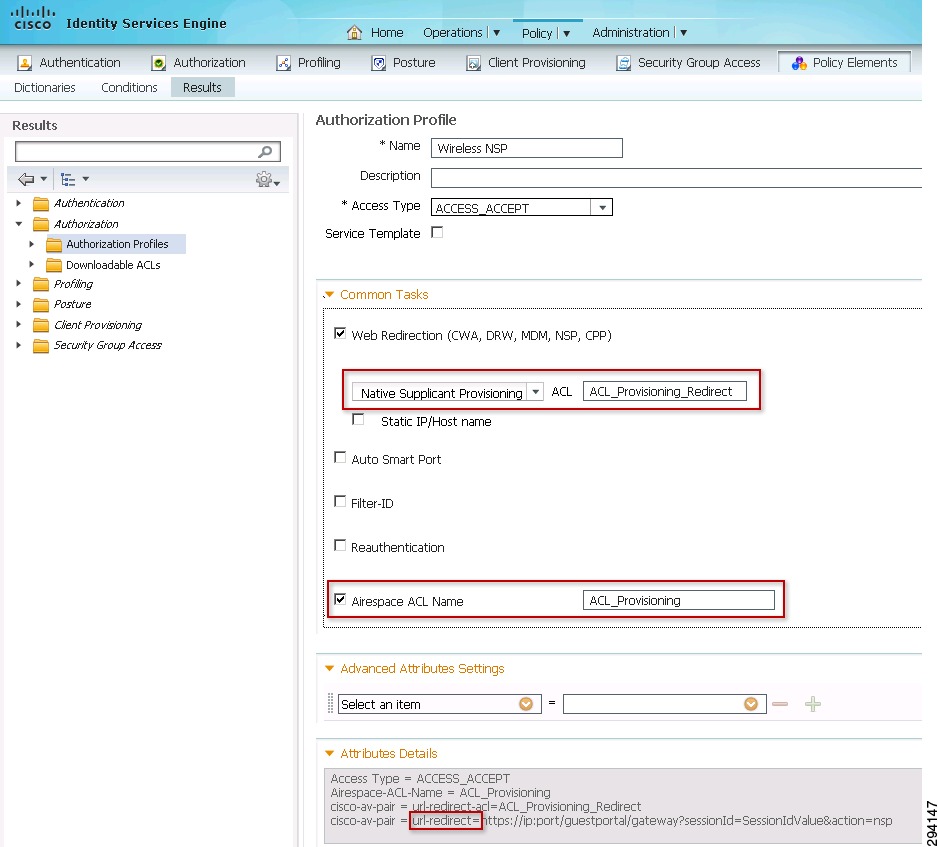Click the back arrow icon in Results toolbar

(x=26, y=179)
